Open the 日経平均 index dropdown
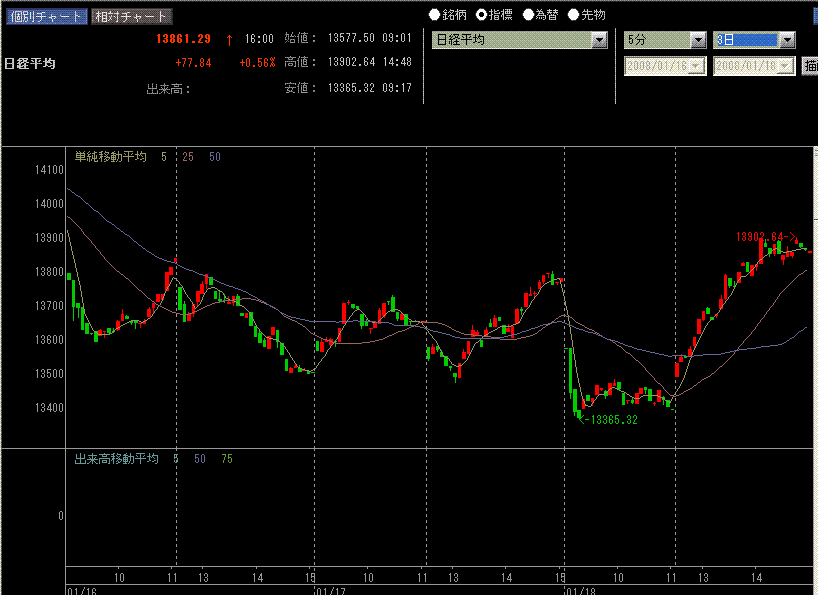The image size is (818, 595). pyautogui.click(x=599, y=40)
